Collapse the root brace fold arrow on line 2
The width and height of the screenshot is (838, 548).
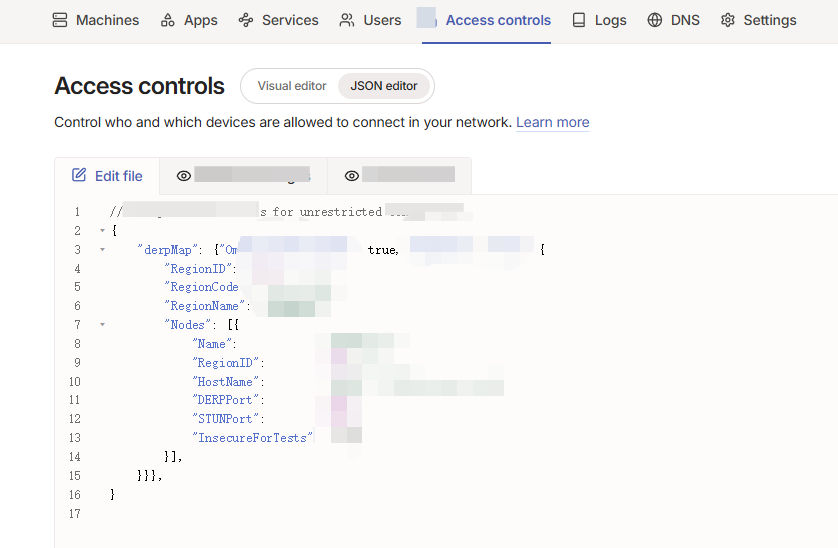click(x=102, y=231)
